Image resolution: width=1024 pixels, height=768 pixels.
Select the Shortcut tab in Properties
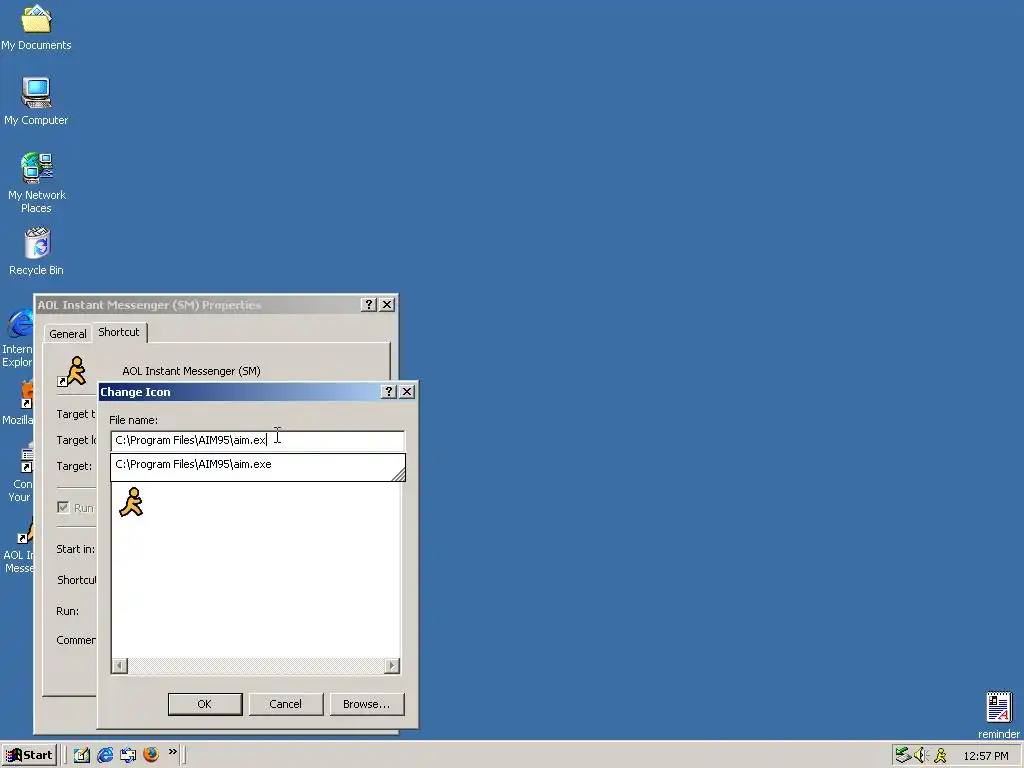[119, 332]
